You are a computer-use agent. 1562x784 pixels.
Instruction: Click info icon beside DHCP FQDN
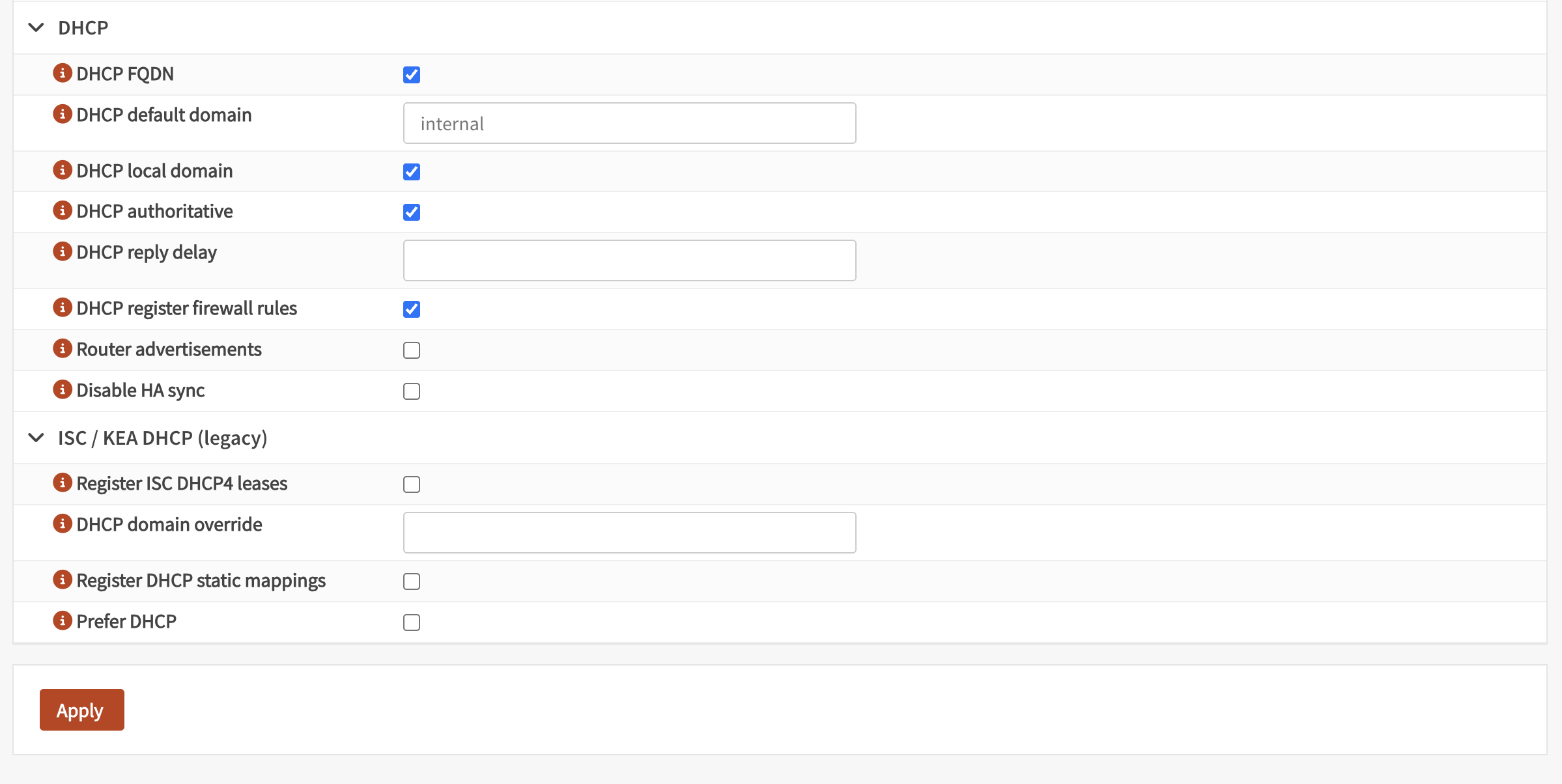[x=62, y=73]
